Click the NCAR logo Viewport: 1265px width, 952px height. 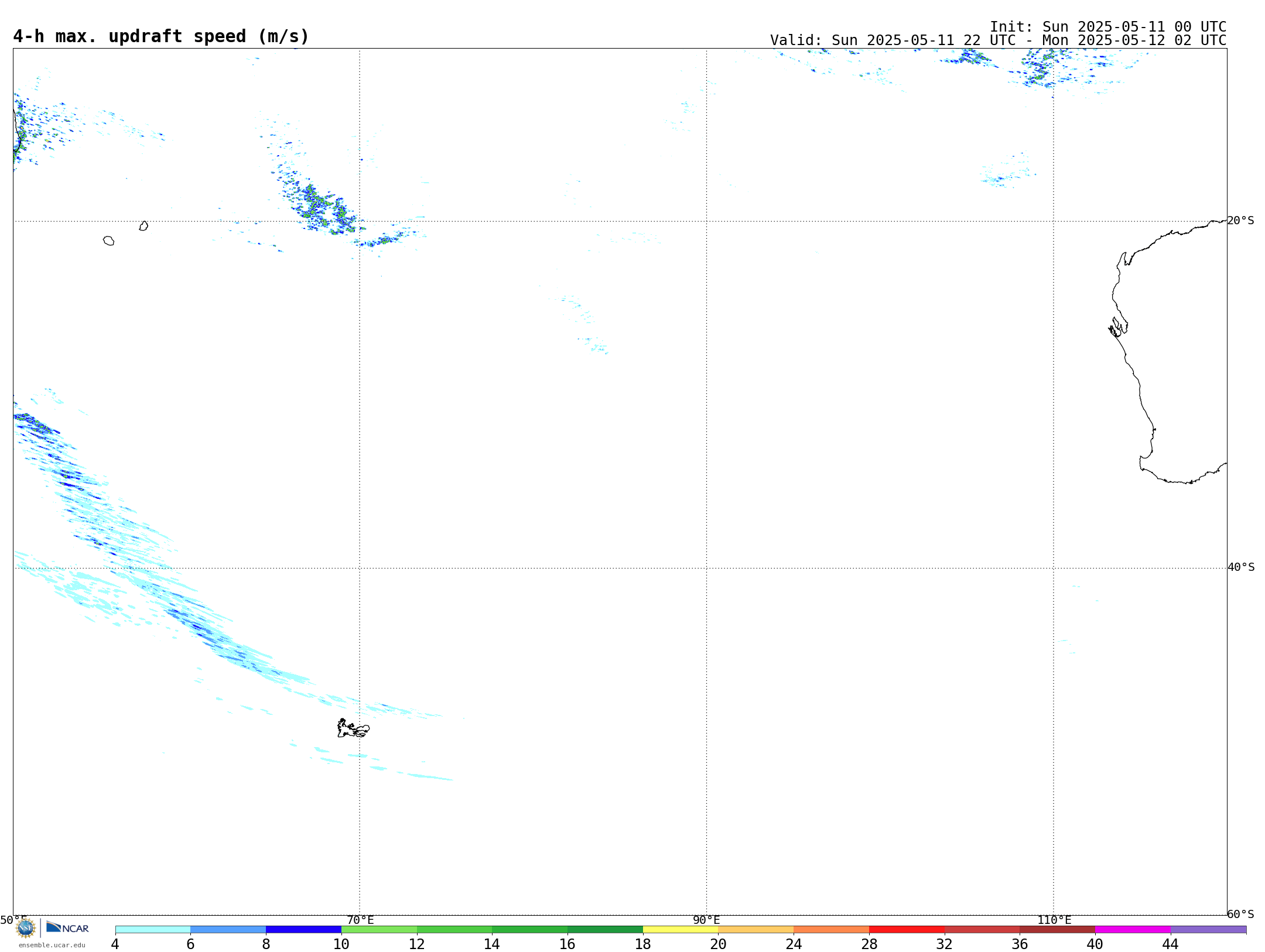tap(67, 927)
